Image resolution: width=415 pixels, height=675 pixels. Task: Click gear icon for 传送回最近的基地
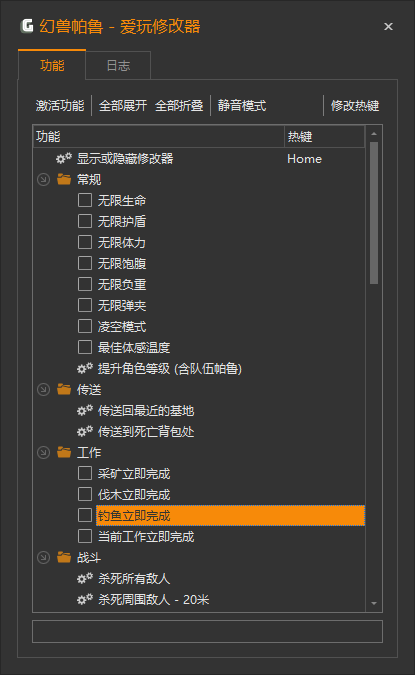point(85,411)
